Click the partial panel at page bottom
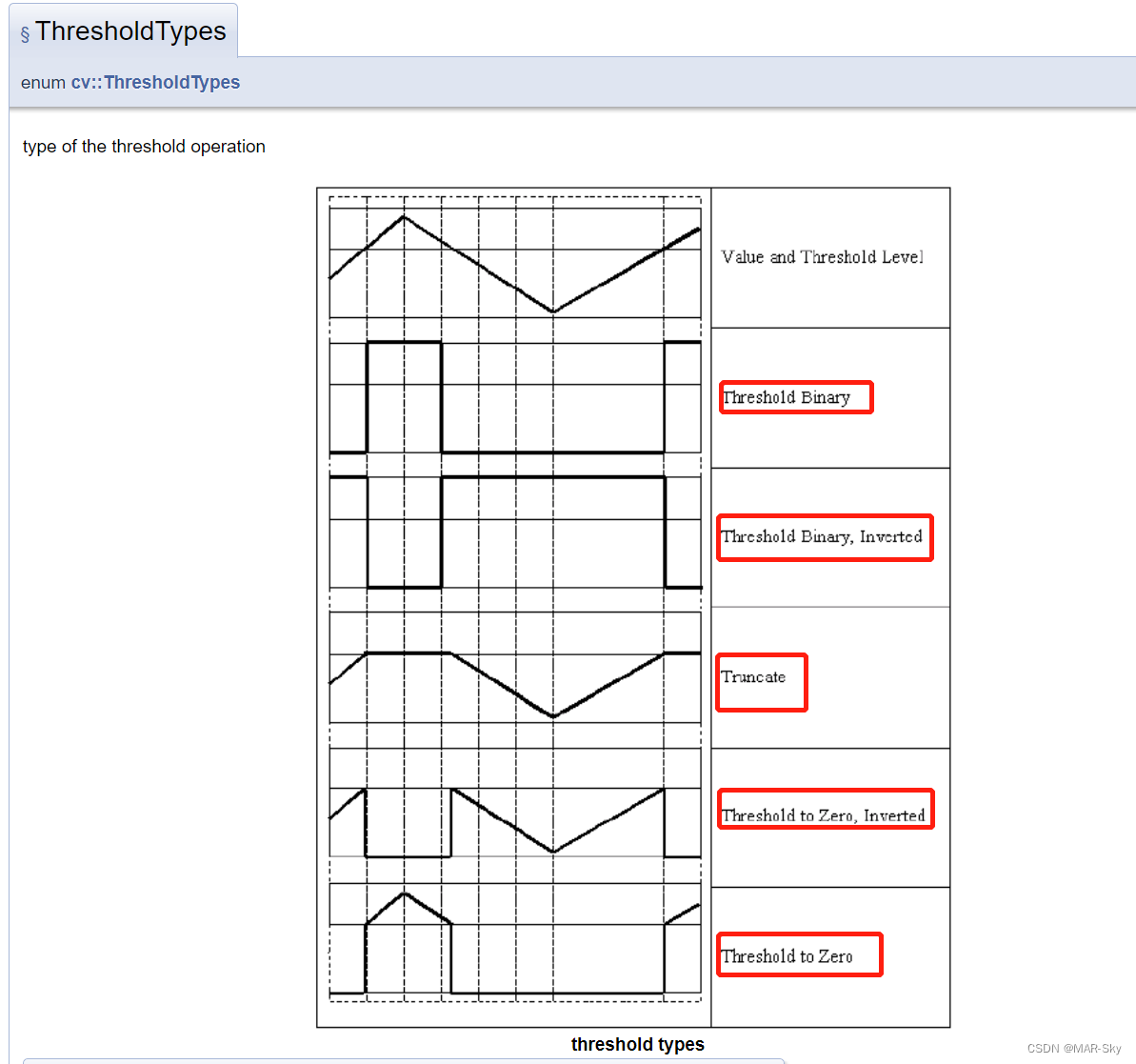Viewport: 1136px width, 1064px height. (400, 1059)
